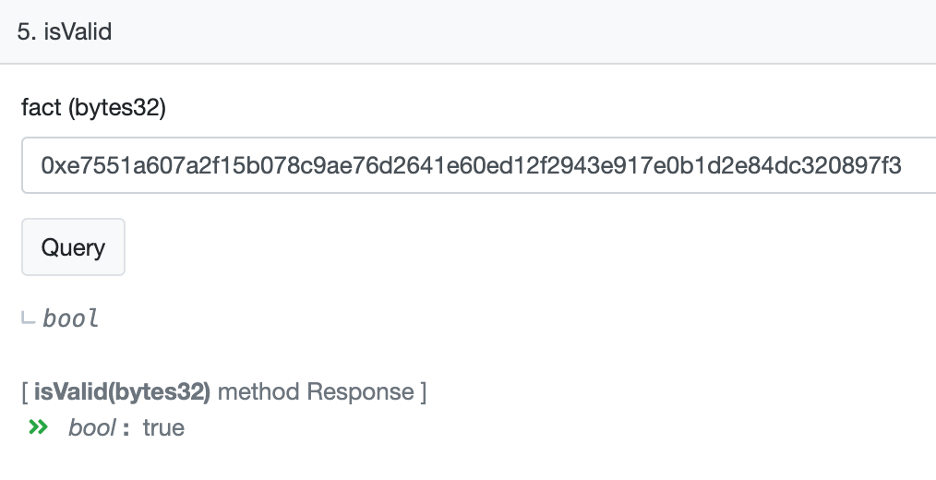This screenshot has width=936, height=480.
Task: Click the "true" response value
Action: pyautogui.click(x=164, y=429)
